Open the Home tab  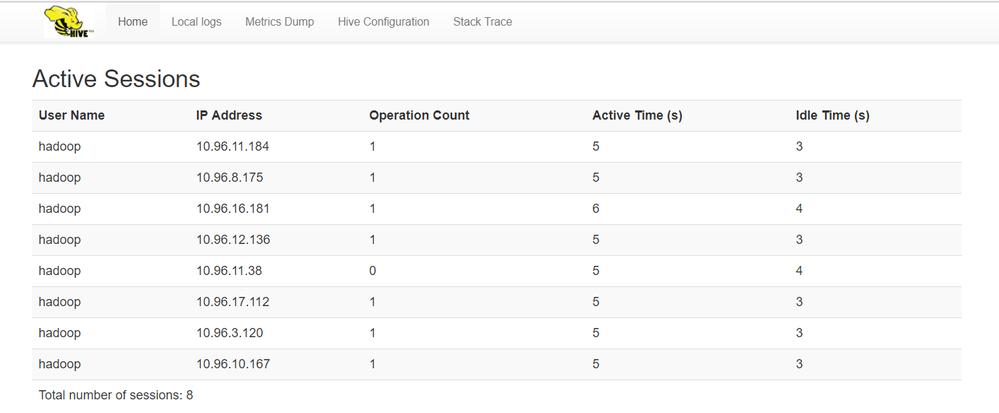click(x=133, y=22)
